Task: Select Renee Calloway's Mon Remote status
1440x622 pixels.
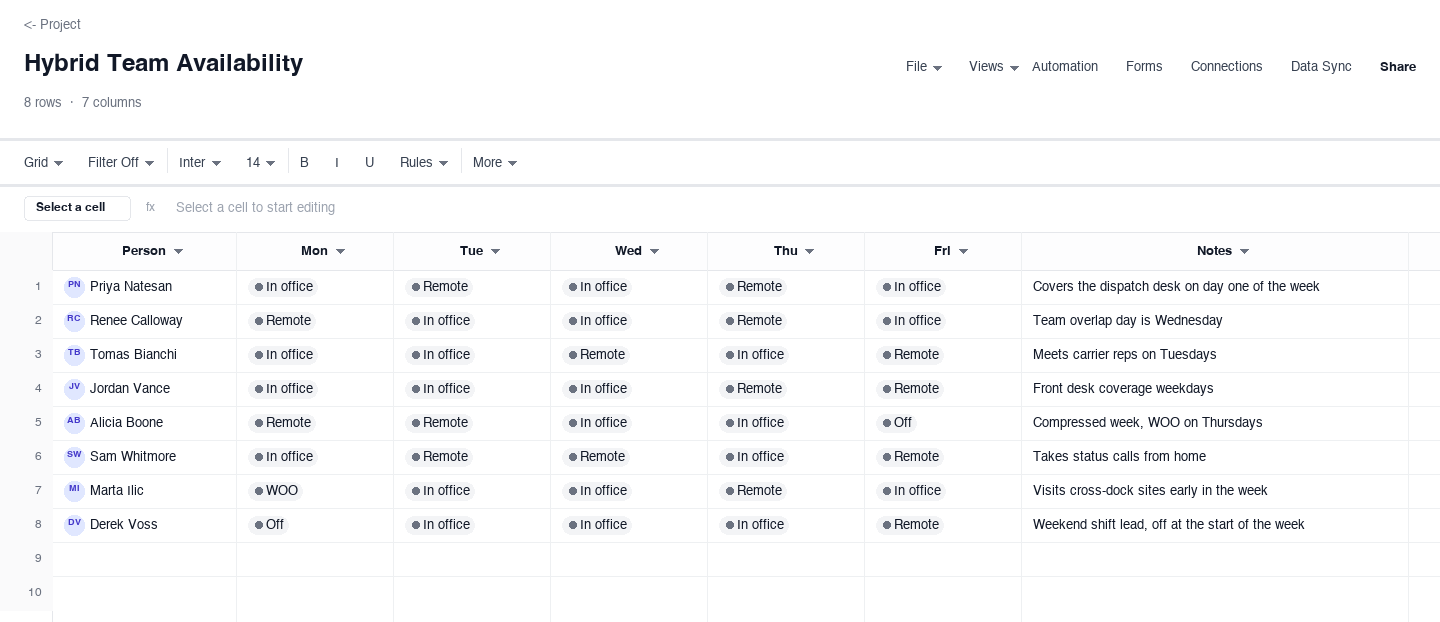Action: pyautogui.click(x=281, y=321)
